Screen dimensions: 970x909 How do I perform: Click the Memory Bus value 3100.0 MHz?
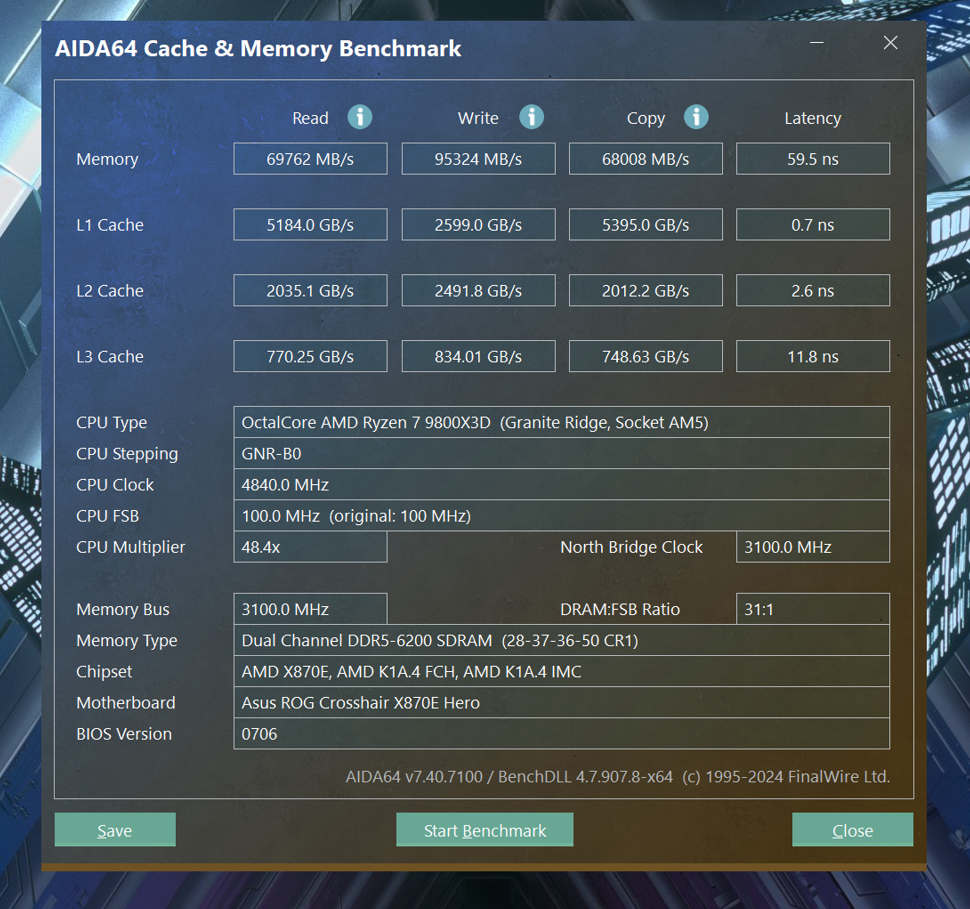pos(311,609)
